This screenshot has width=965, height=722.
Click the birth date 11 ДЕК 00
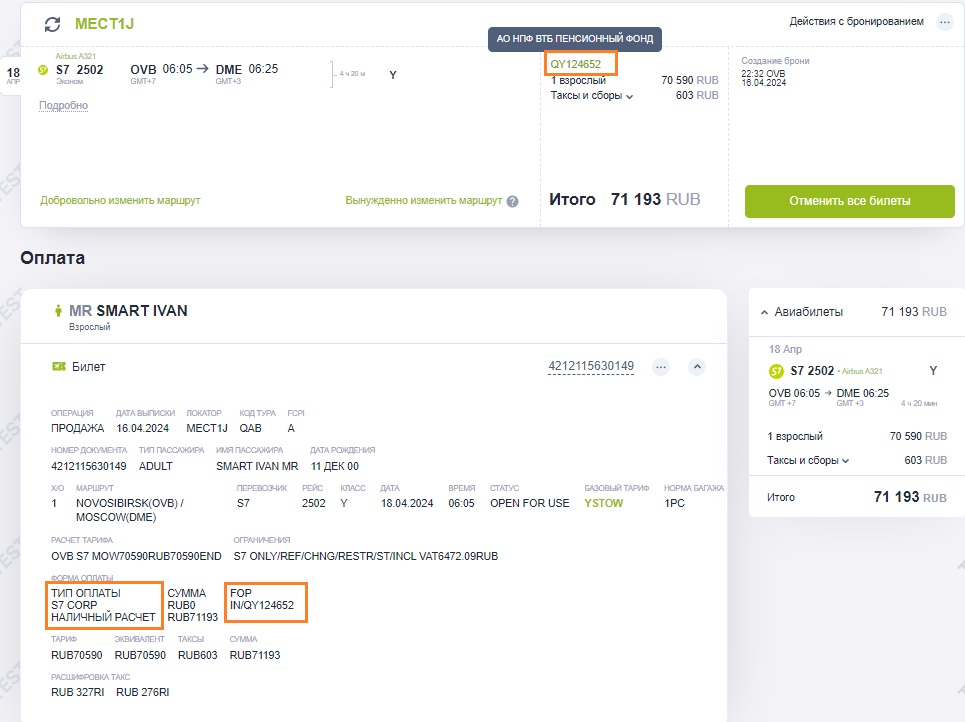335,467
